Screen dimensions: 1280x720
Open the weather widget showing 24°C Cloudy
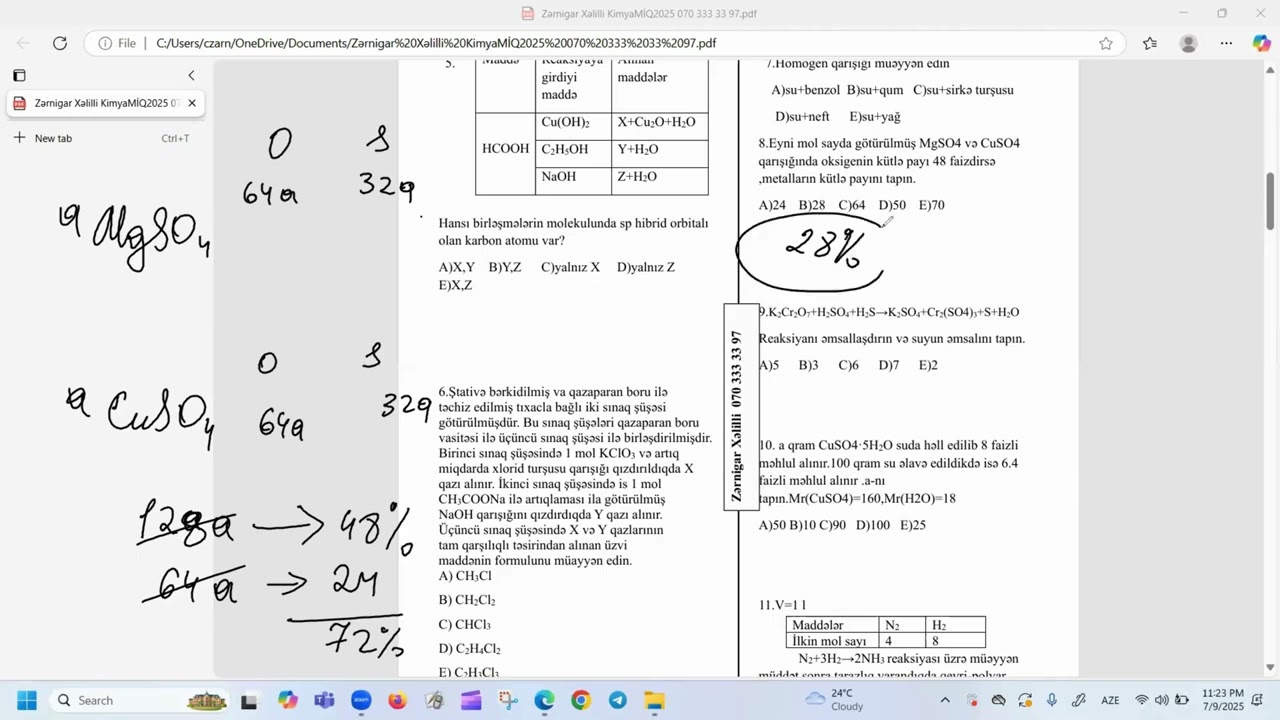coord(834,700)
